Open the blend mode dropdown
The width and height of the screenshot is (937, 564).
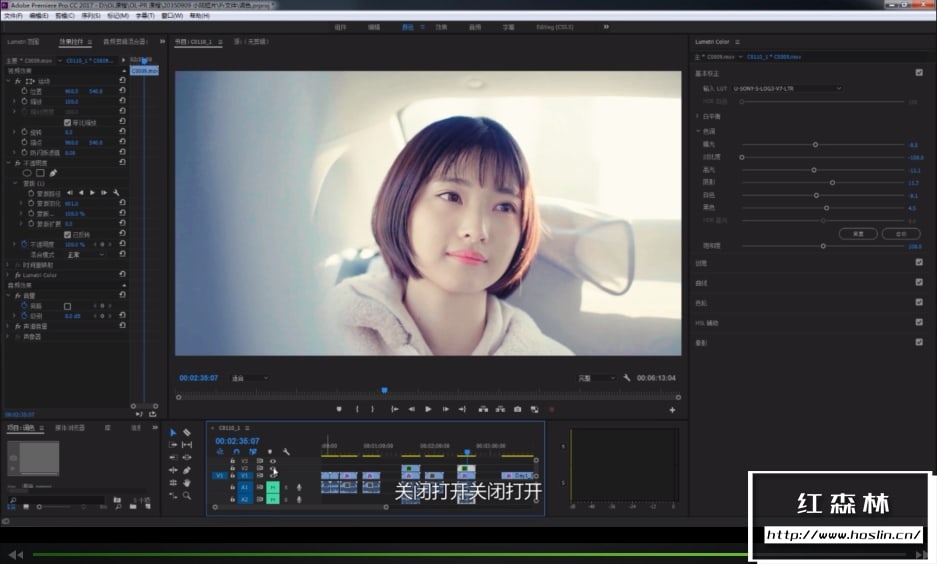[85, 254]
